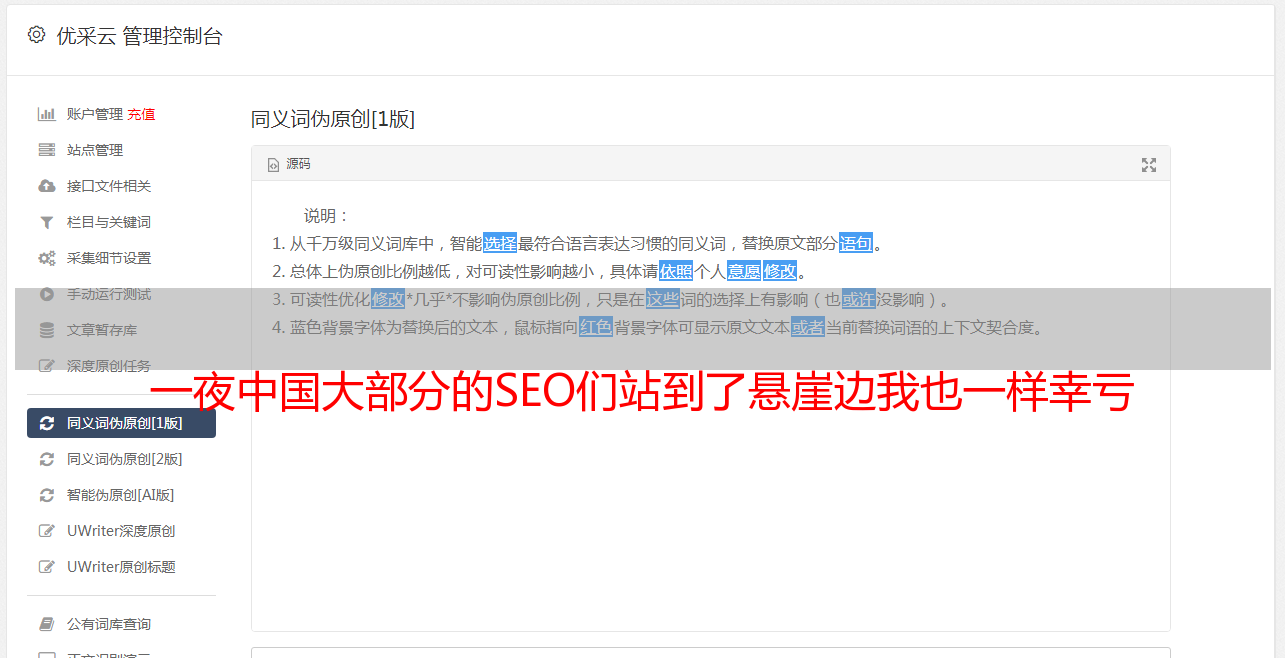Open the red 充值 recharge link
The width and height of the screenshot is (1285, 658).
[141, 114]
